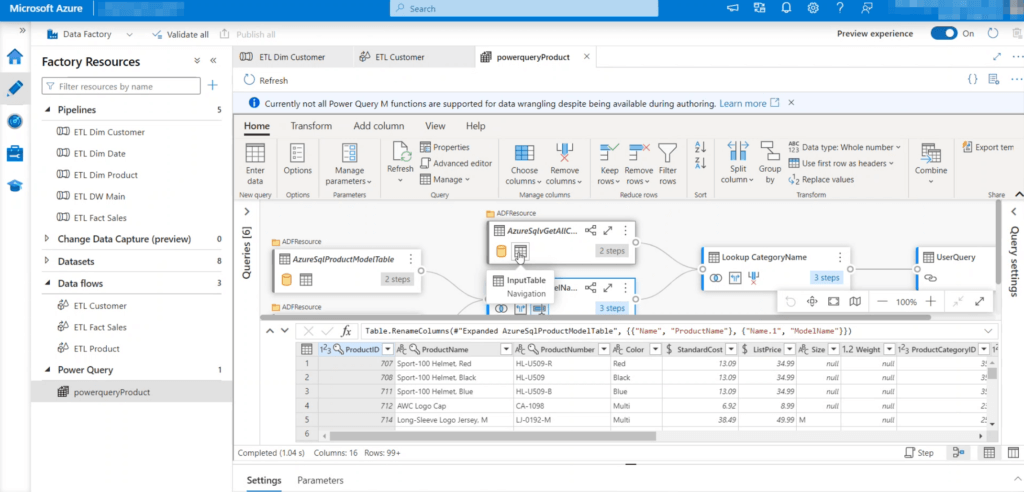The height and width of the screenshot is (492, 1024).
Task: Click the Azure notifications bell icon
Action: [786, 8]
